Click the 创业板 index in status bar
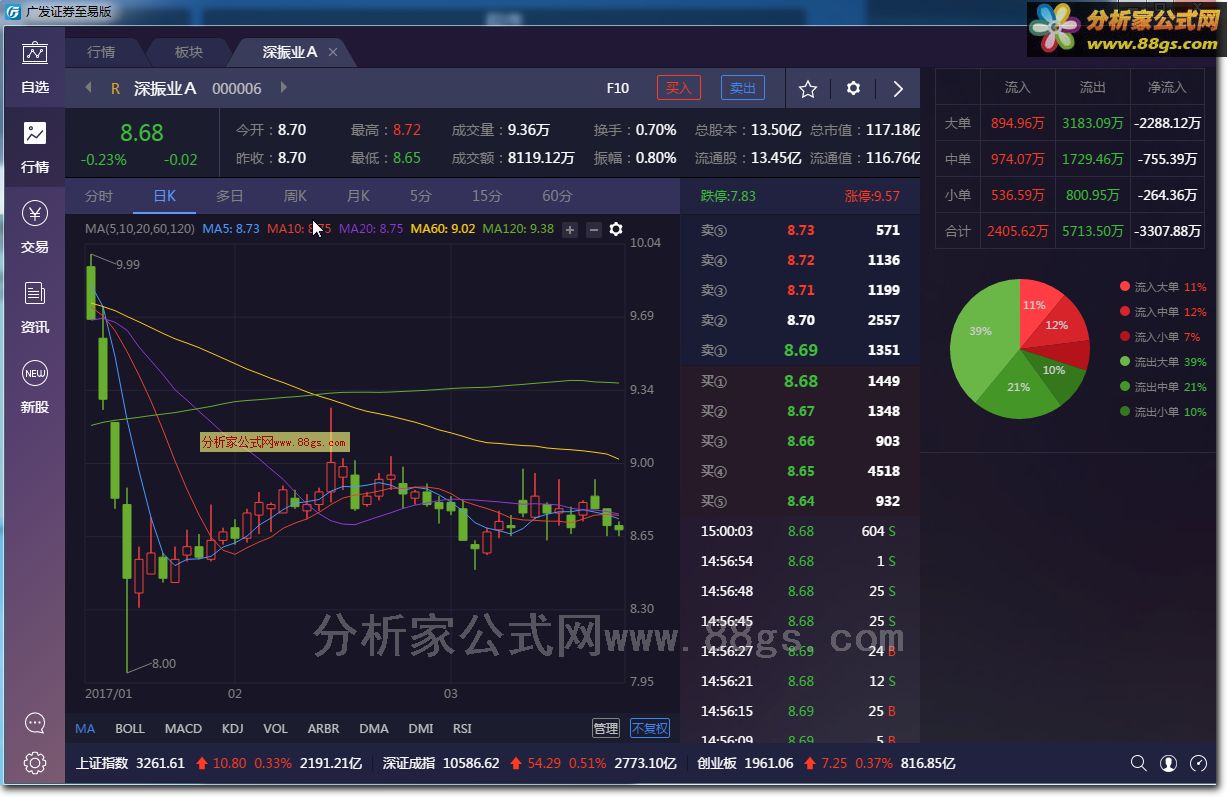The image size is (1229, 798). 717,763
